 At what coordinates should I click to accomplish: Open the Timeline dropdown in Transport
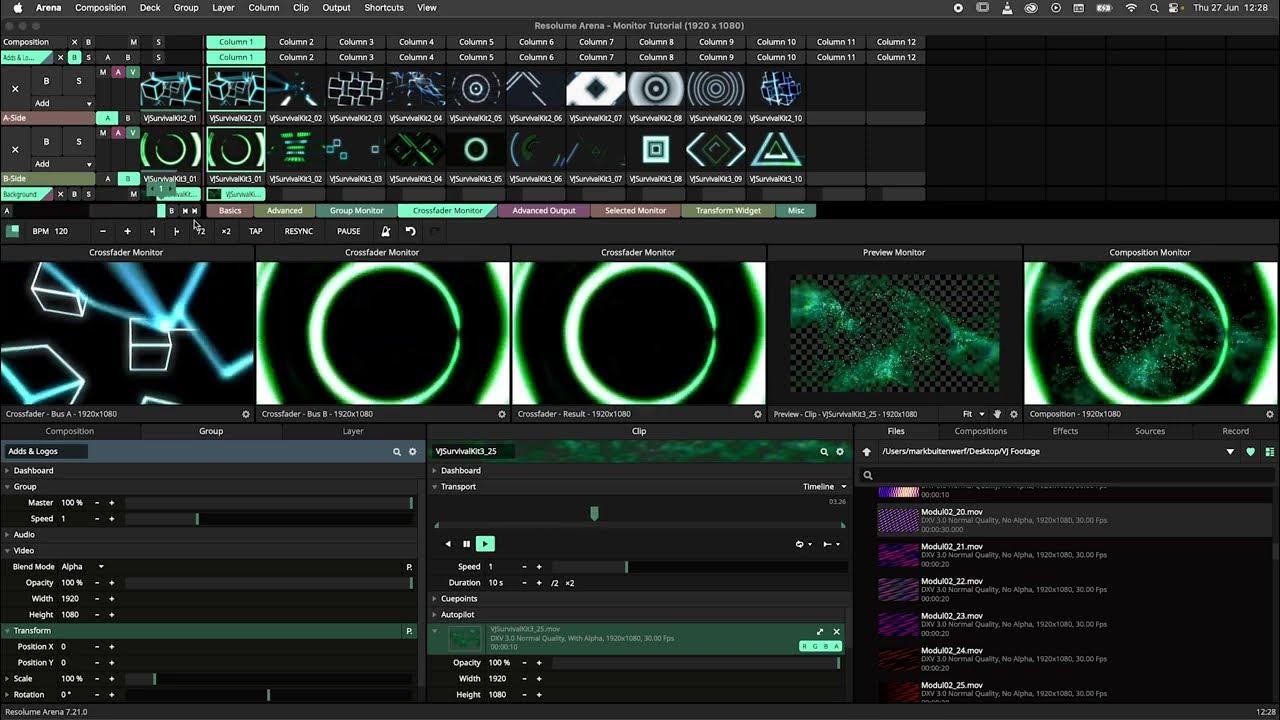(x=824, y=487)
